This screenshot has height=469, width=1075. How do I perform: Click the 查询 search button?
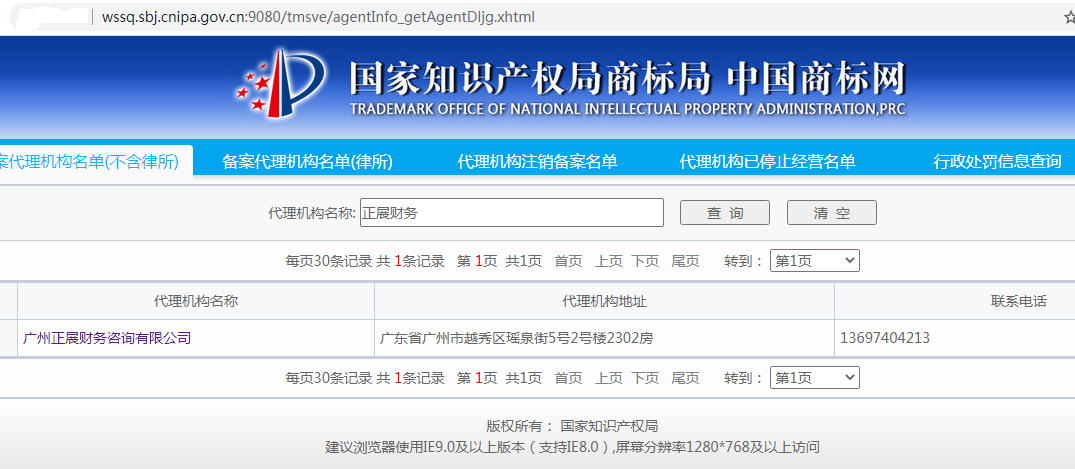(725, 213)
